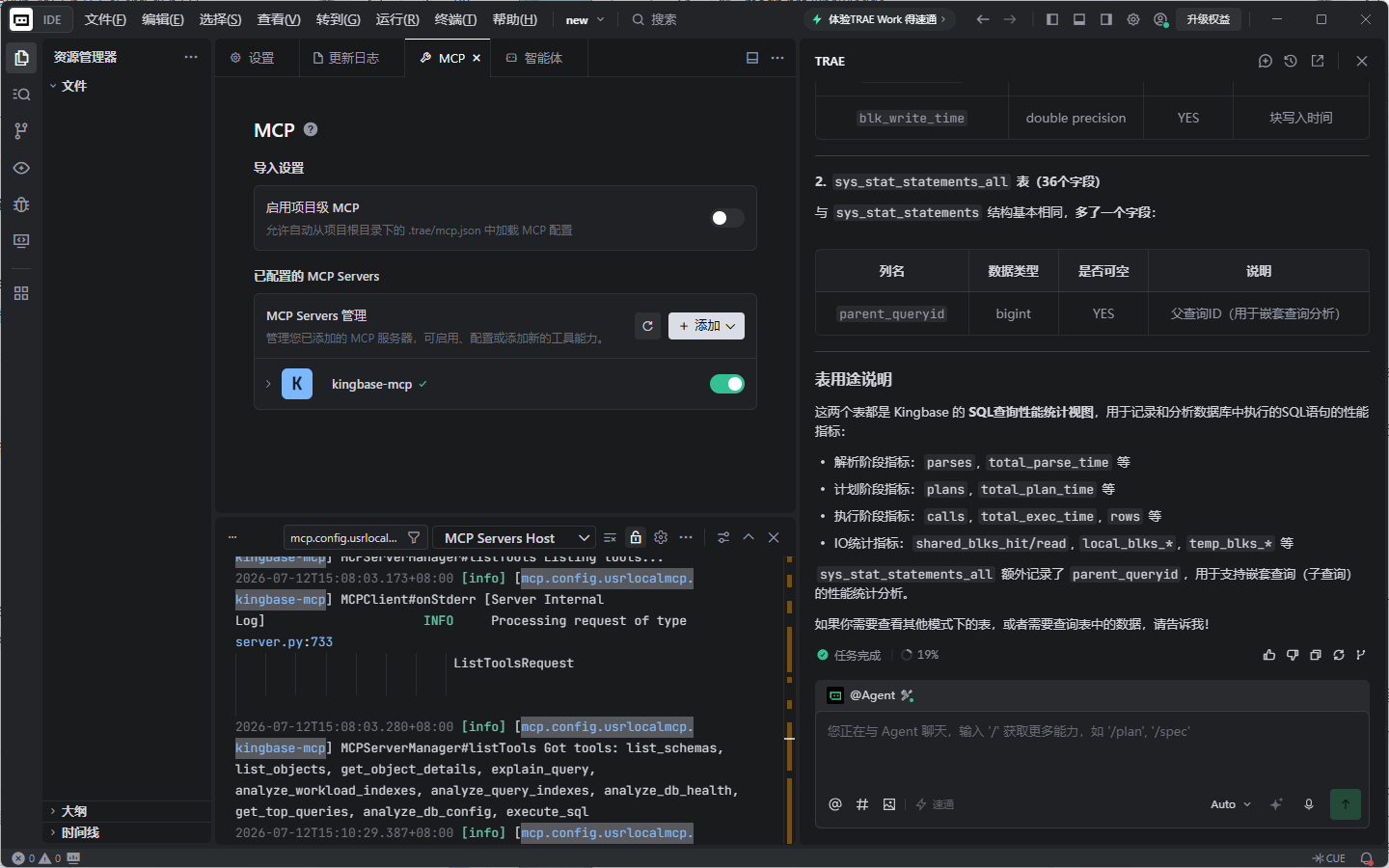Give thumbs up to the response
The width and height of the screenshot is (1389, 868).
point(1269,655)
